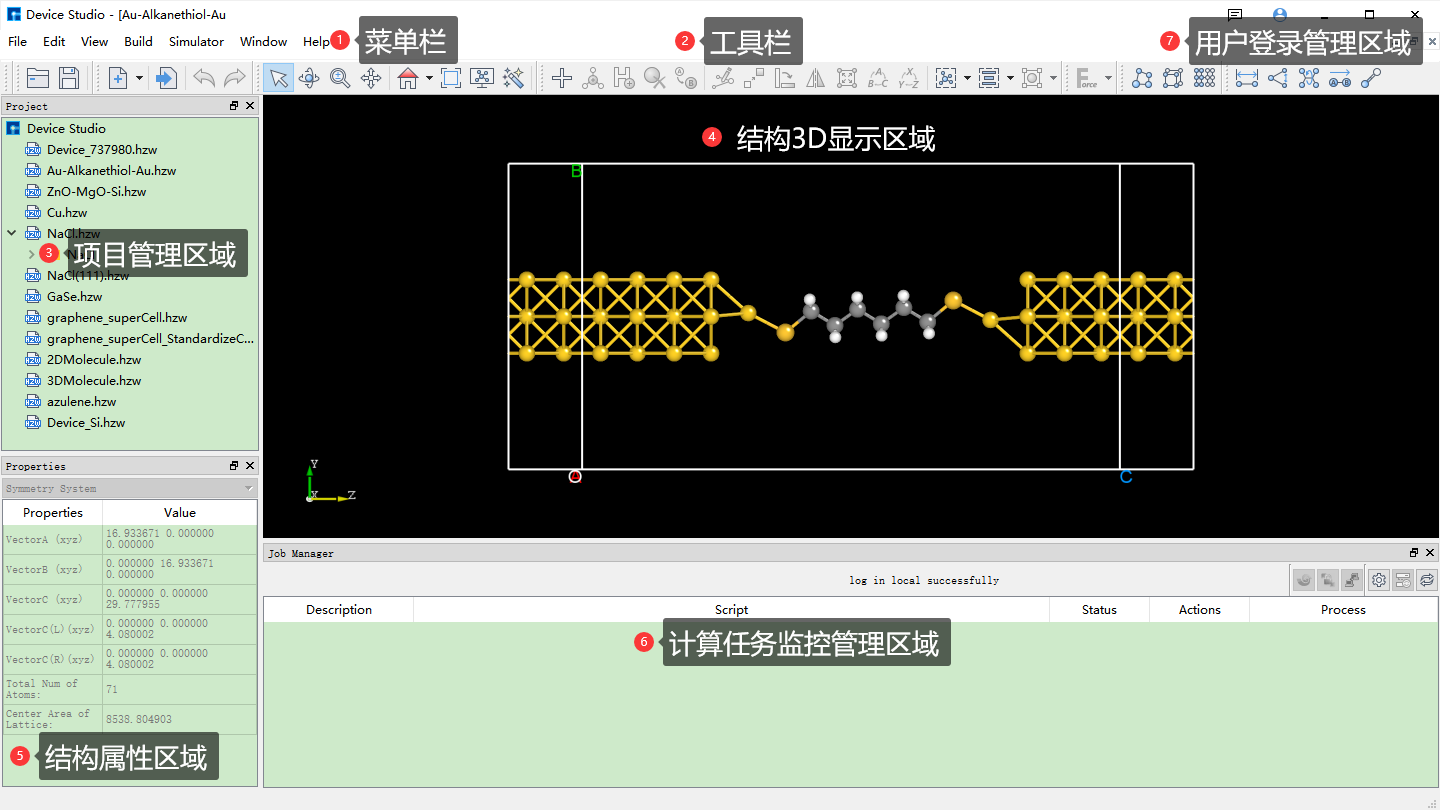Click the Save icon
Screen dimensions: 1440x810
click(x=69, y=78)
